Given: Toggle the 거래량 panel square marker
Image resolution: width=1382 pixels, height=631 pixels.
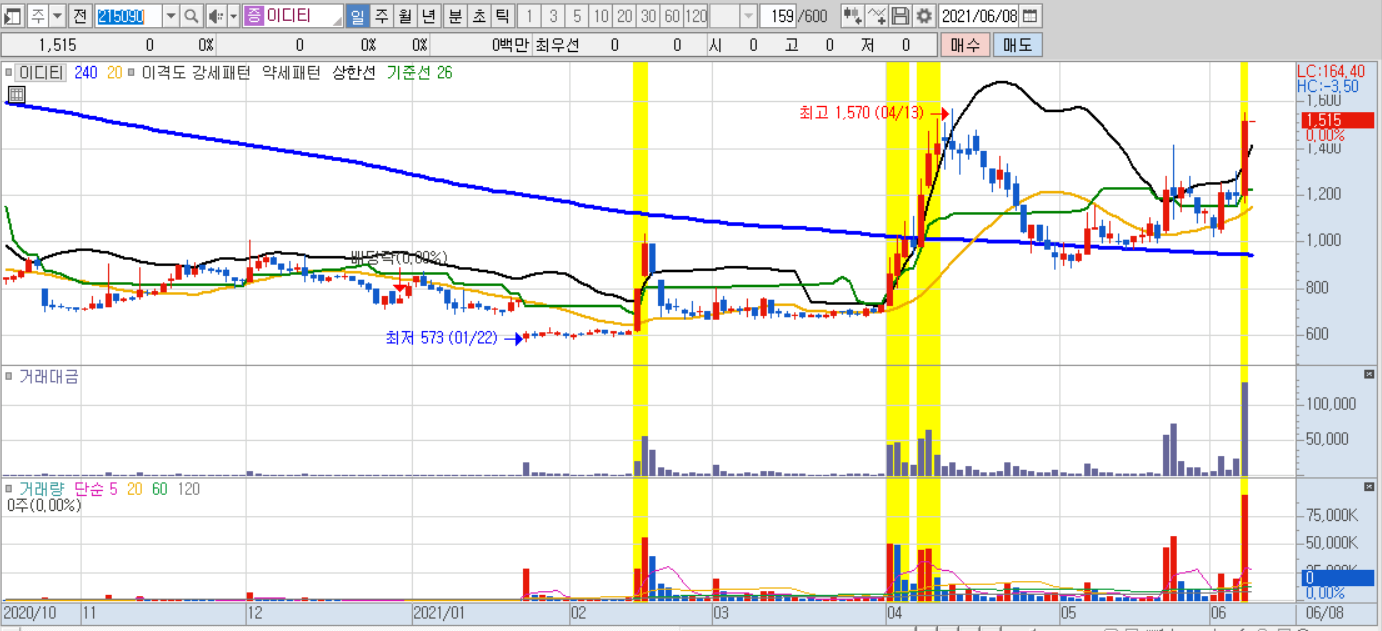Looking at the screenshot, I should [9, 488].
